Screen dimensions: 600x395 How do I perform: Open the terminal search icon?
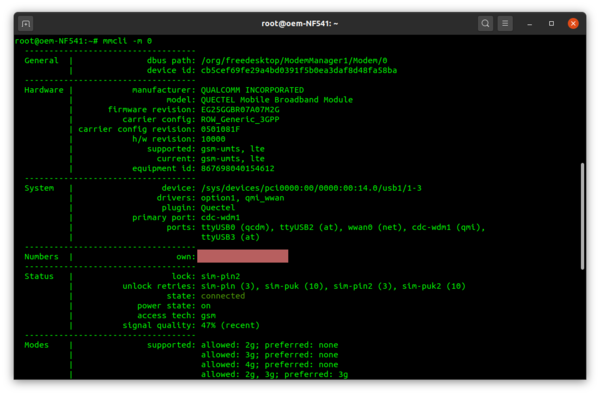click(x=485, y=24)
